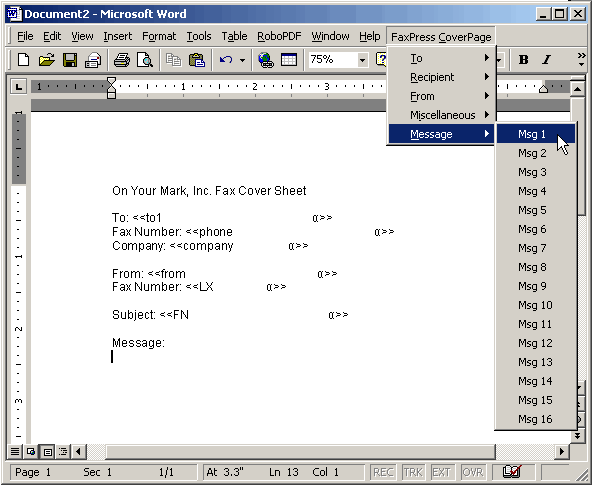Click the tab alignment selector on ruler

coord(18,87)
